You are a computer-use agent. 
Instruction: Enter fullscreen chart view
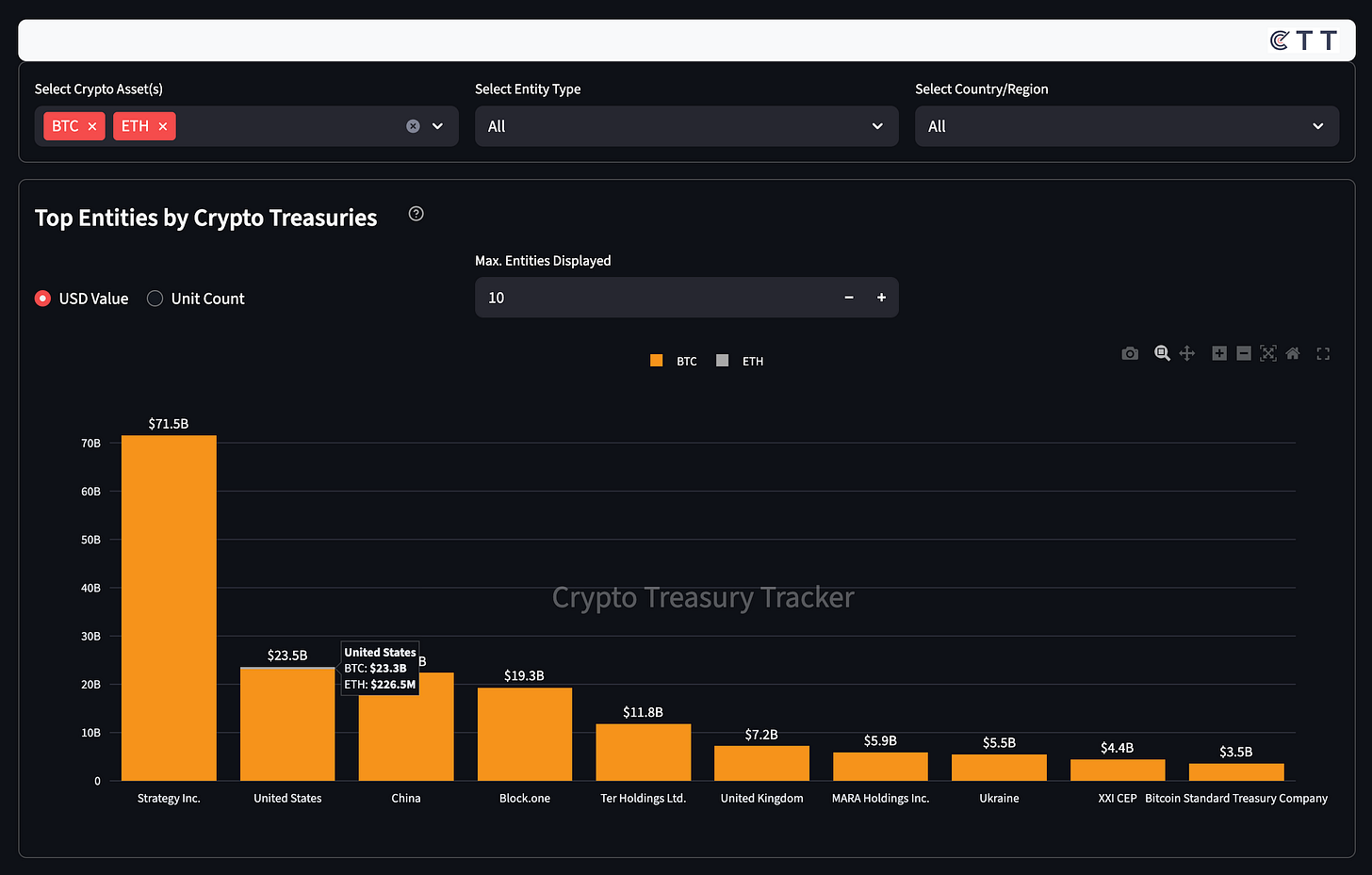pos(1323,353)
